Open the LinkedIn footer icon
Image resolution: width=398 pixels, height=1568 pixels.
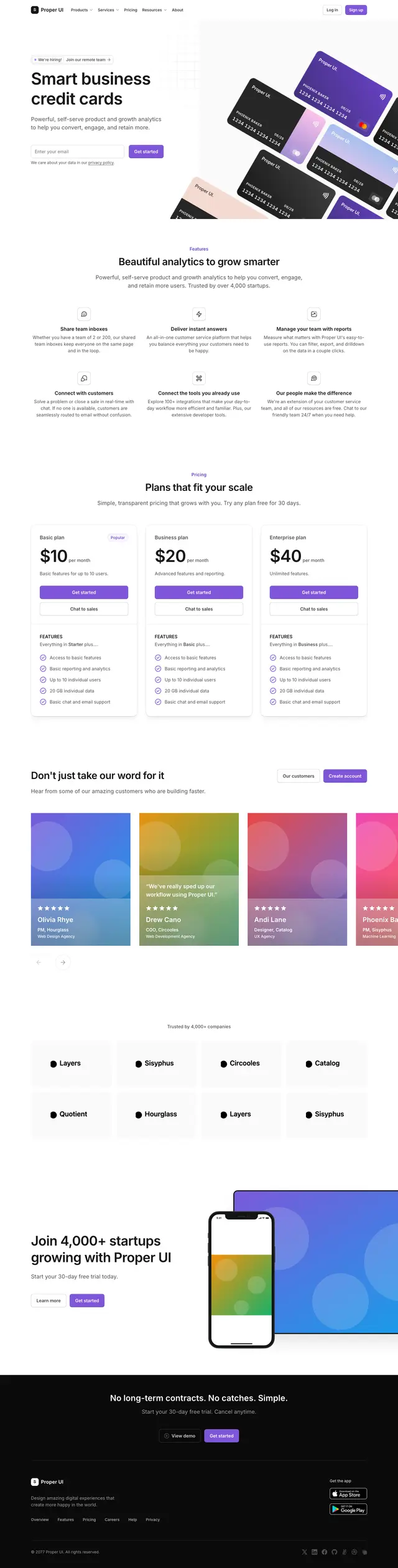(x=315, y=1552)
